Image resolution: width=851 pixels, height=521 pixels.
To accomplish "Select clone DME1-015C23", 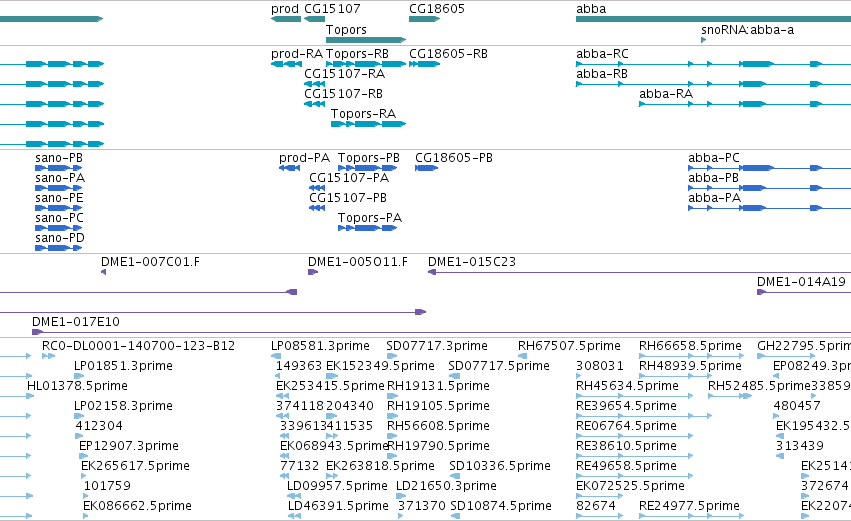I will (639, 272).
